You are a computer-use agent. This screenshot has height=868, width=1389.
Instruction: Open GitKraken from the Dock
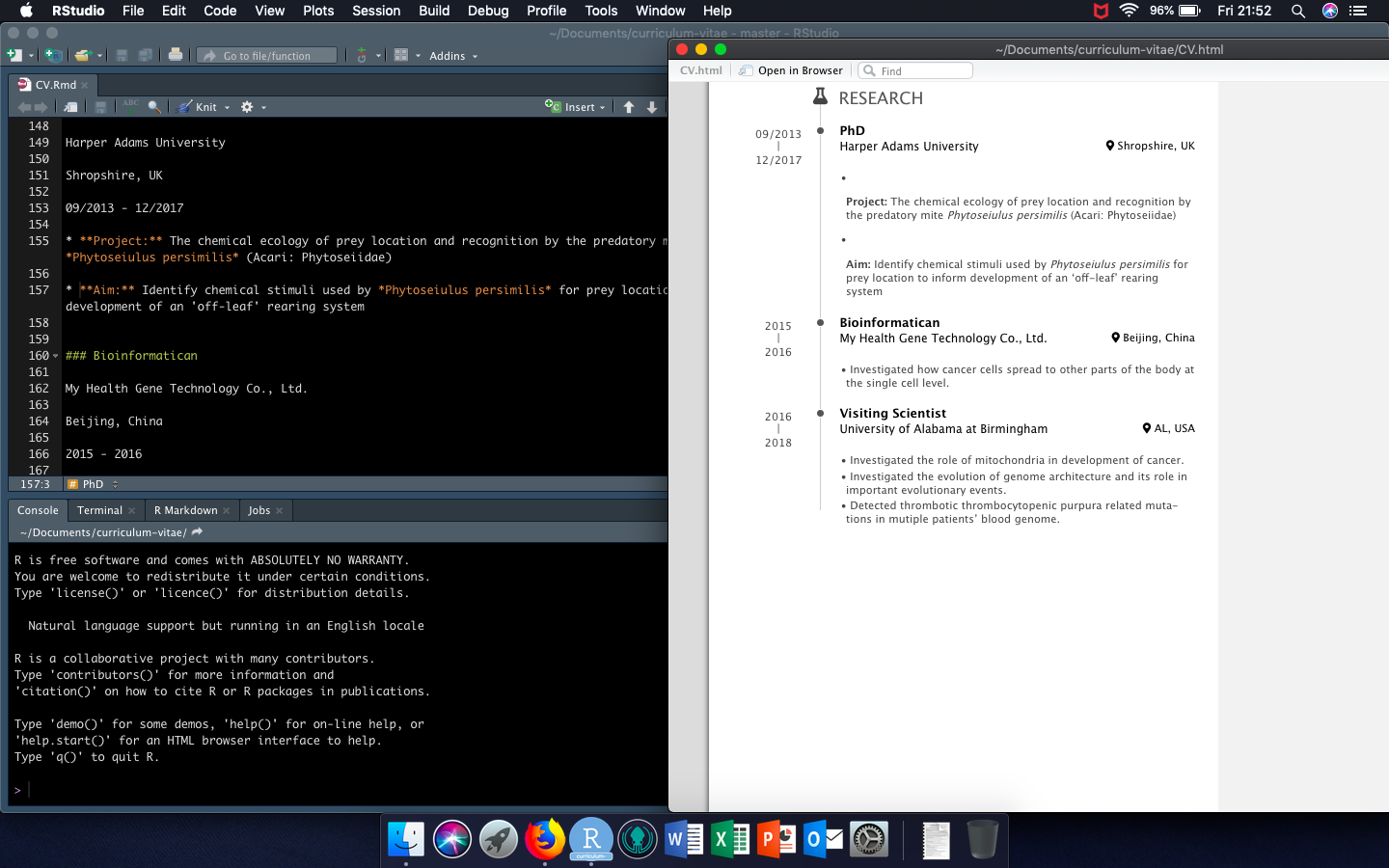(x=638, y=839)
